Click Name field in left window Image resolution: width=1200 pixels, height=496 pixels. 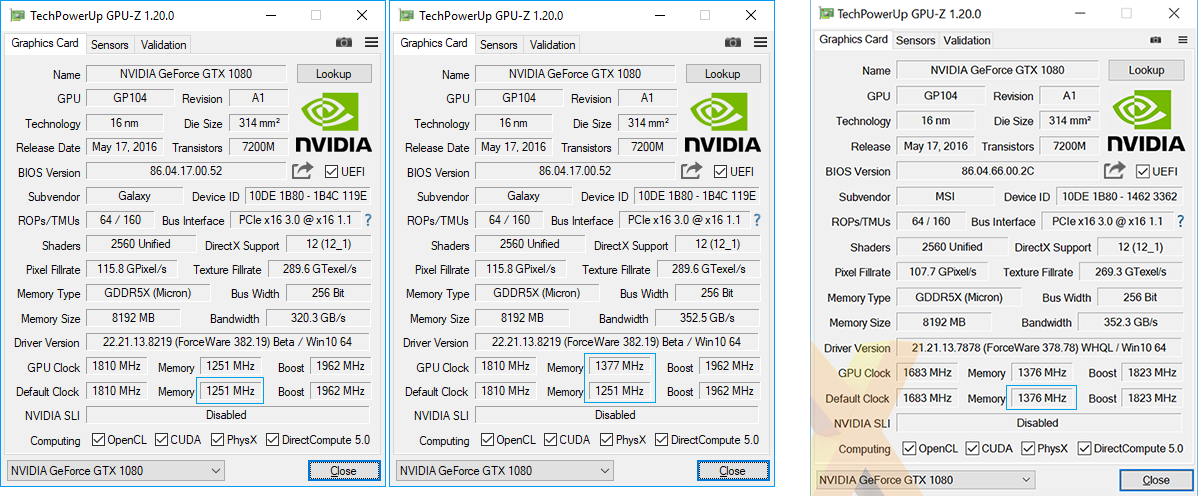(186, 73)
